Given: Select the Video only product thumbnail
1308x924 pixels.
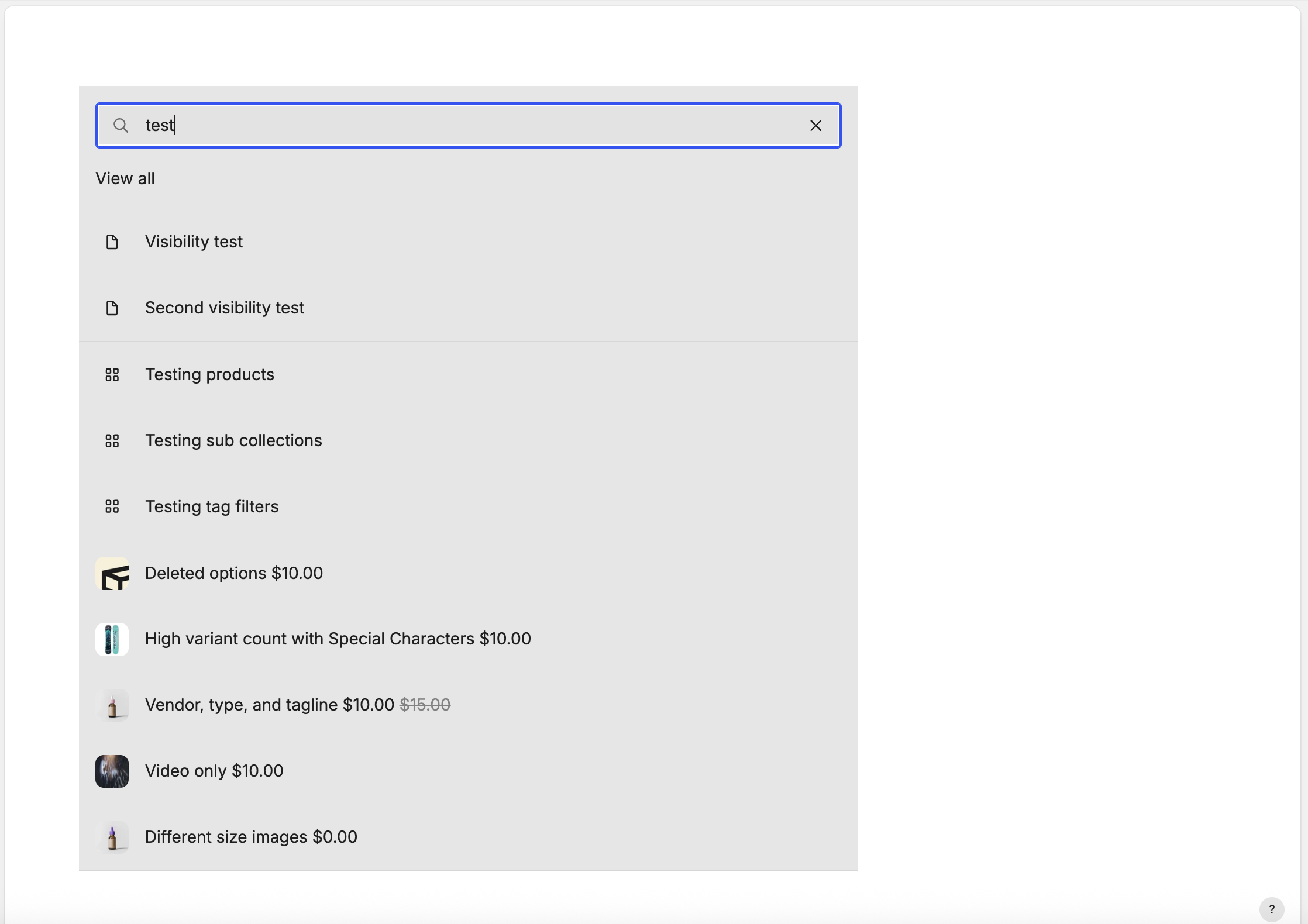Looking at the screenshot, I should [112, 771].
